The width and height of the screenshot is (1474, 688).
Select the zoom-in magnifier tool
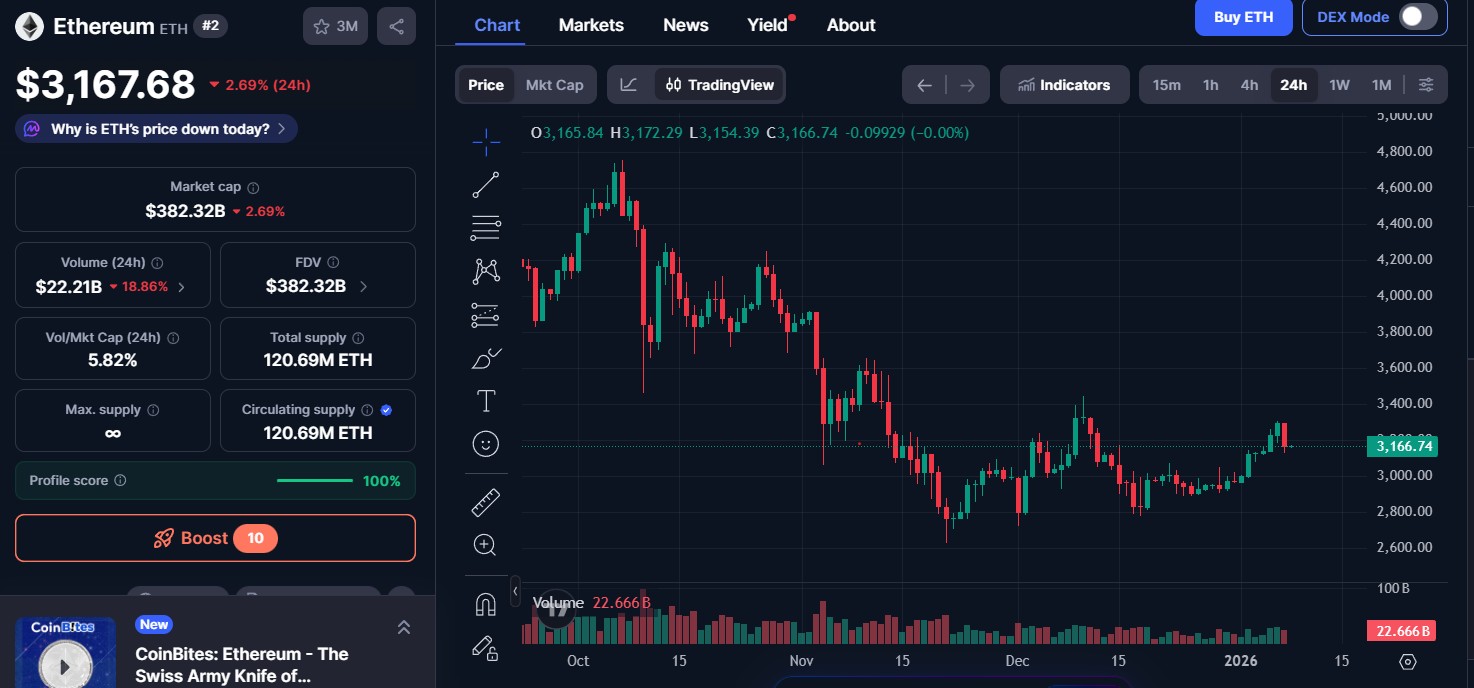pos(486,544)
